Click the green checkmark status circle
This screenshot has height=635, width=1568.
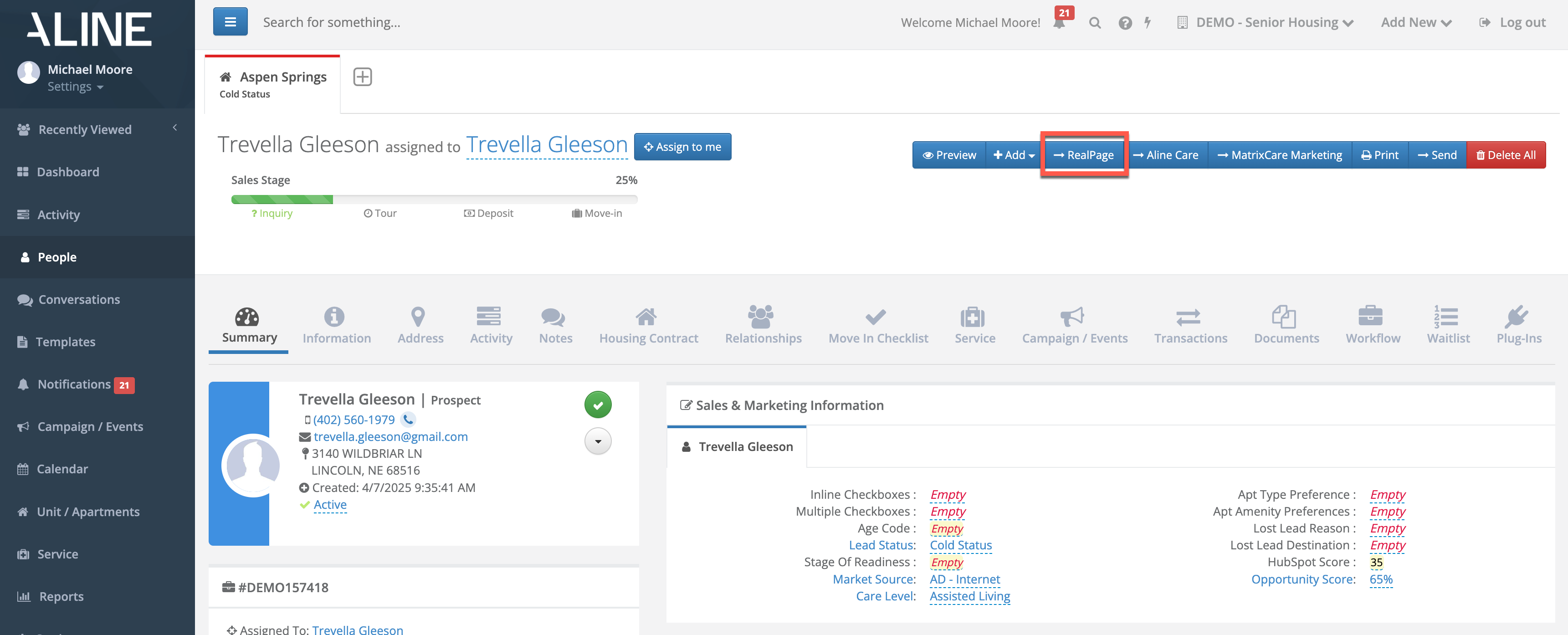[598, 405]
